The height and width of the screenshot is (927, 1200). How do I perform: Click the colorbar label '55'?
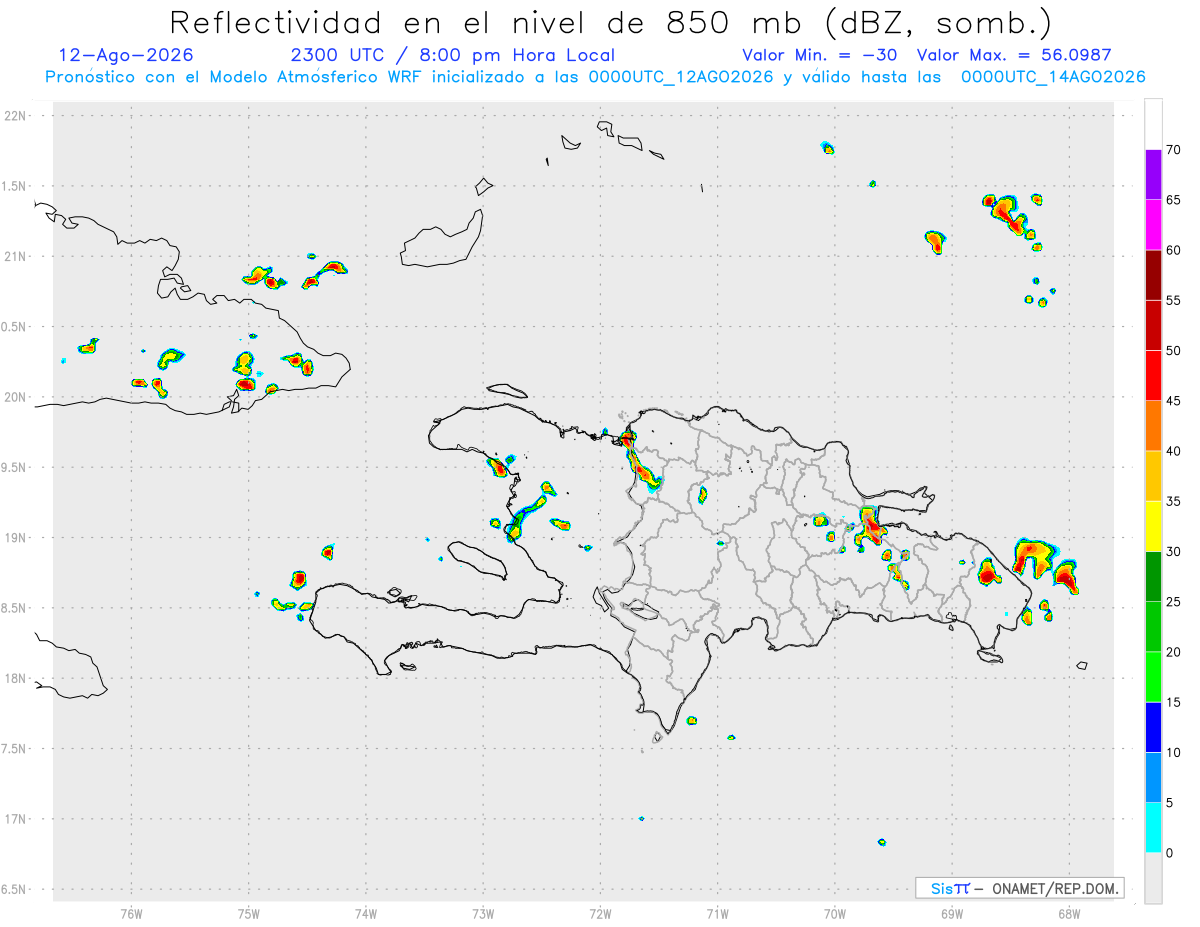[1173, 300]
